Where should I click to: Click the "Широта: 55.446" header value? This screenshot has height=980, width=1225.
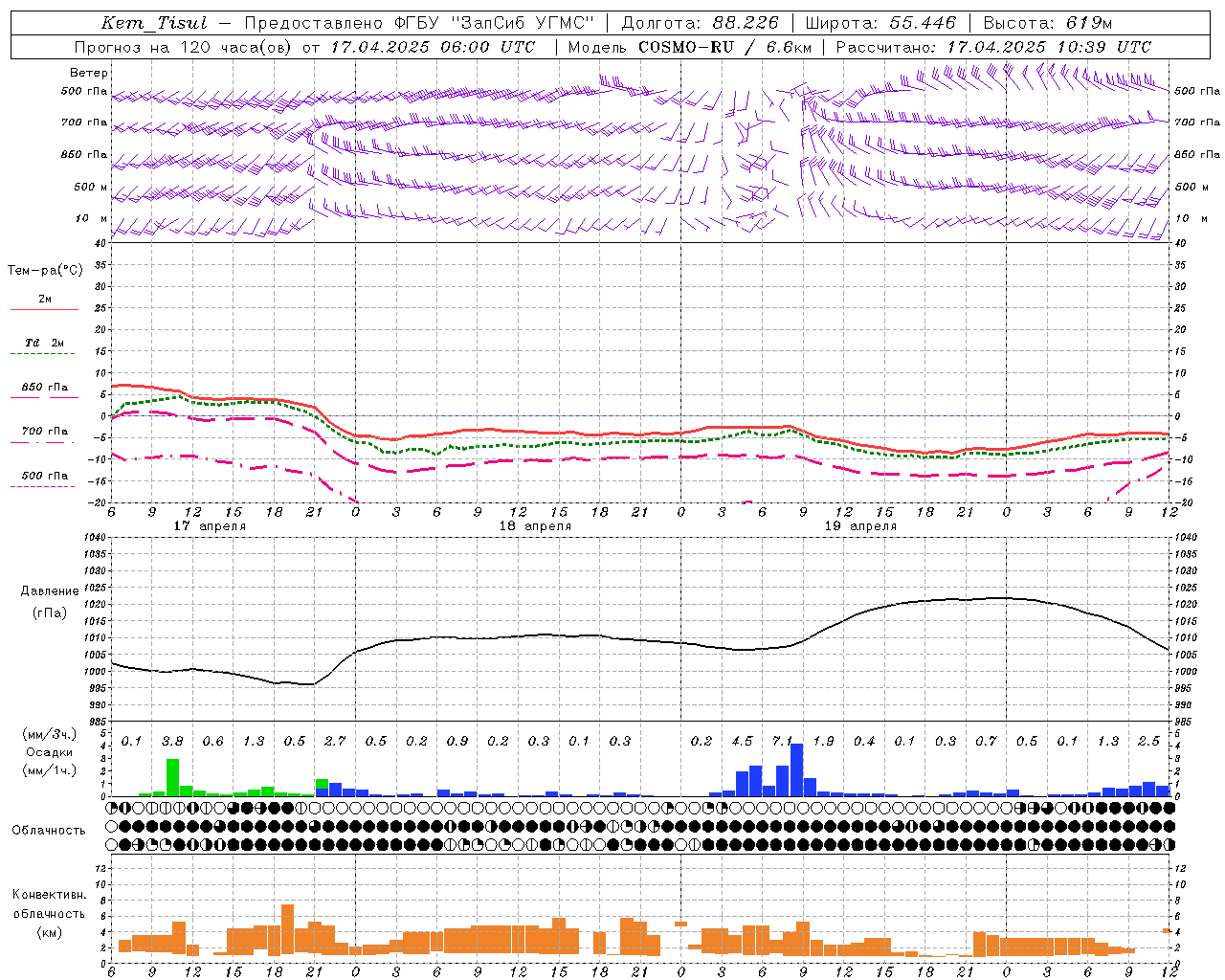[880, 23]
